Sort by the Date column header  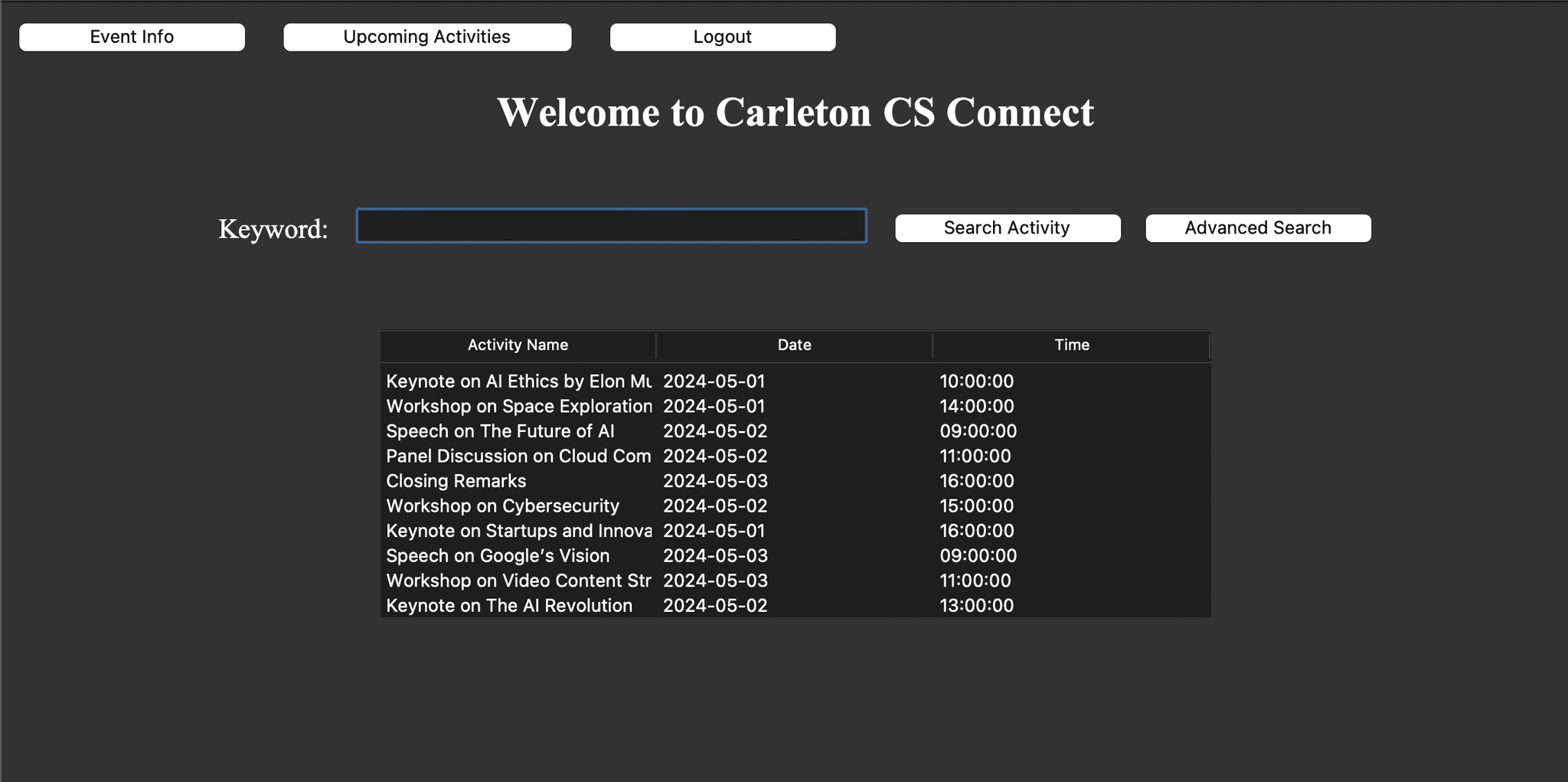pyautogui.click(x=794, y=345)
